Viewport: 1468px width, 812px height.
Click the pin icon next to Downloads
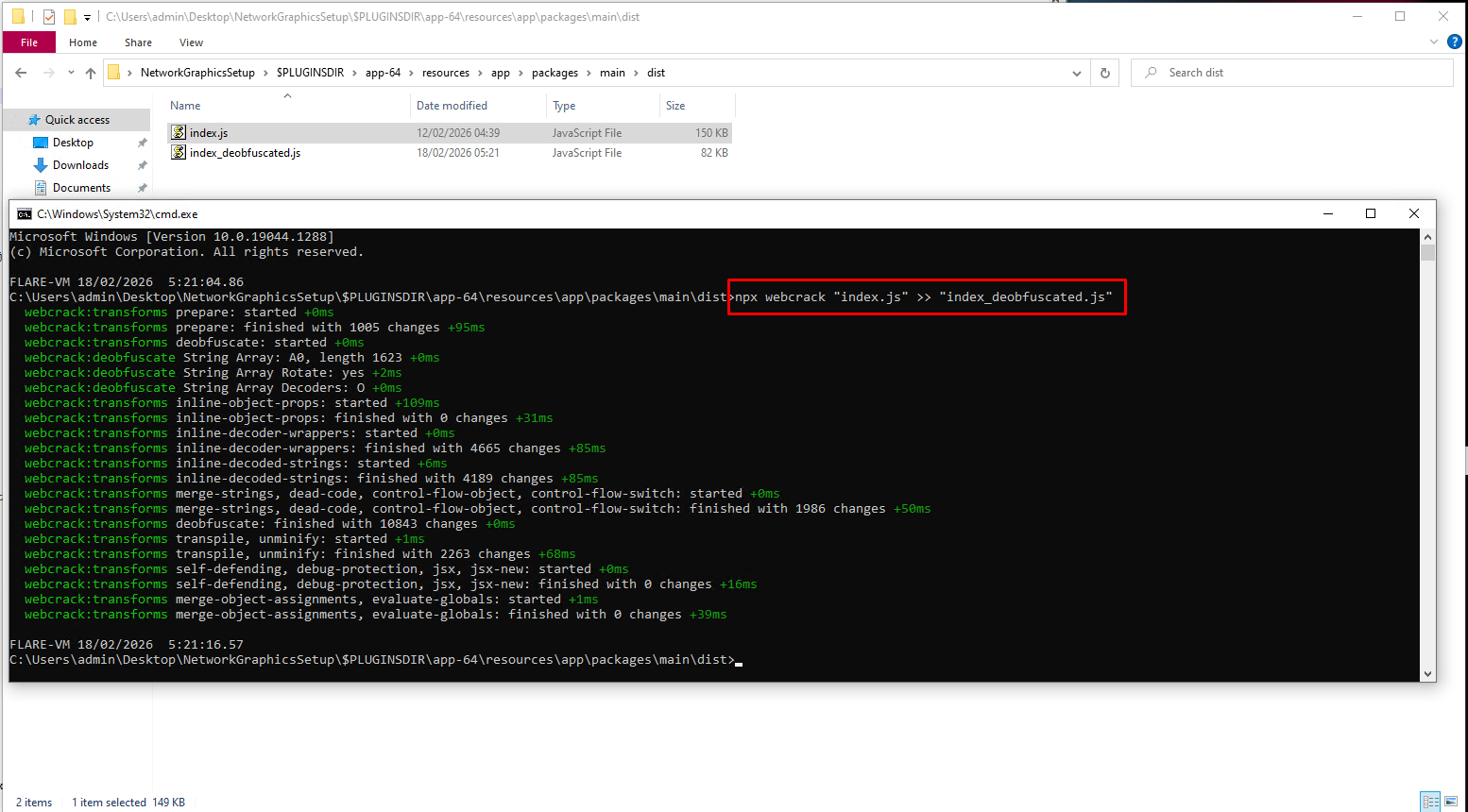tap(142, 165)
